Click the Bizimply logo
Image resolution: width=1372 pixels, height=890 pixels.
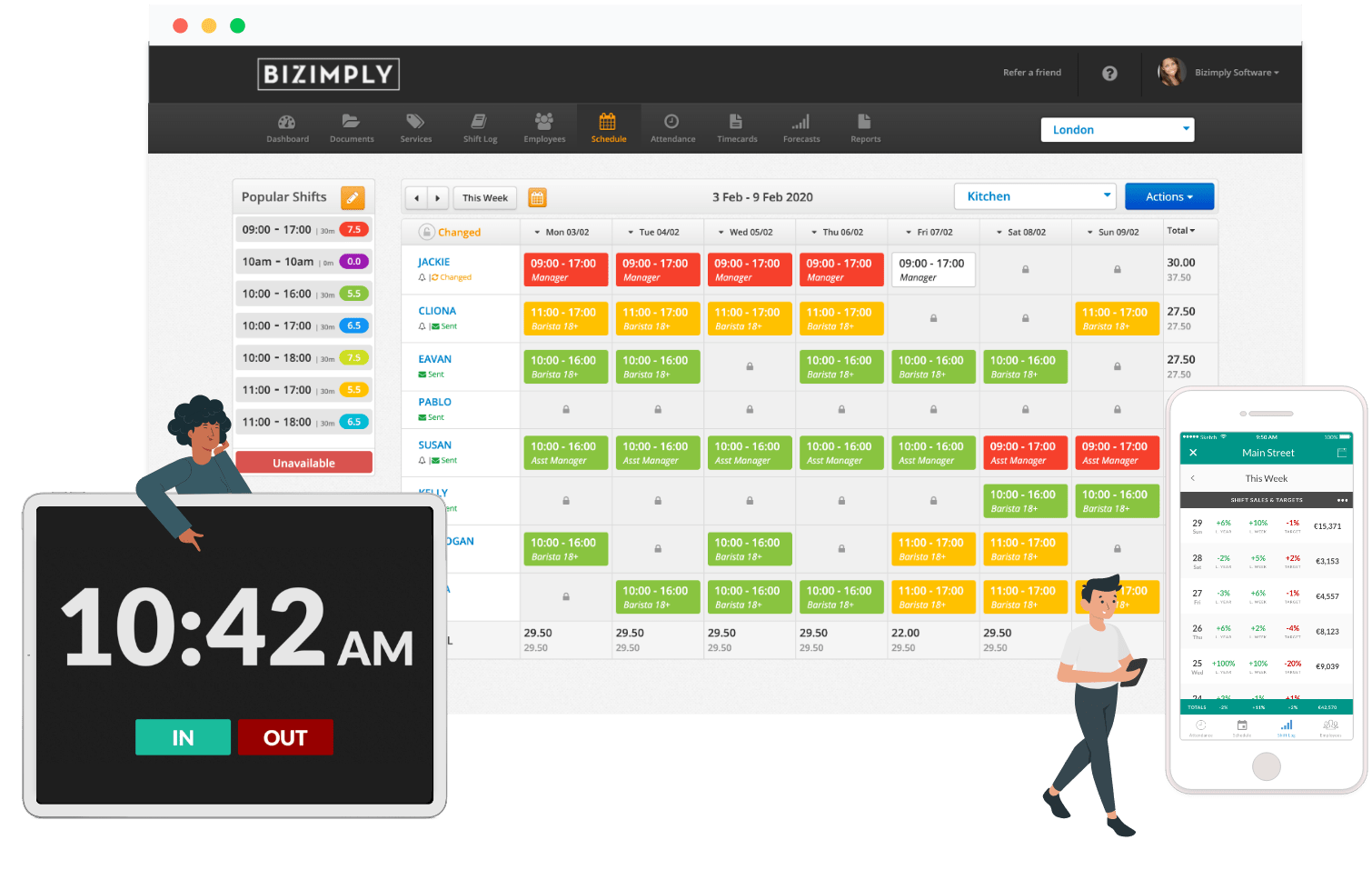328,74
